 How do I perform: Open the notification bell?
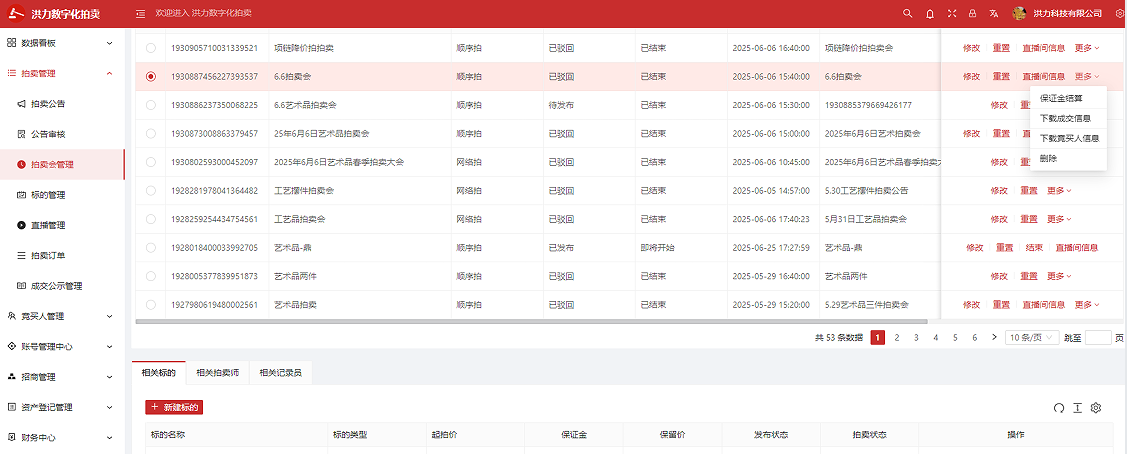[x=930, y=13]
